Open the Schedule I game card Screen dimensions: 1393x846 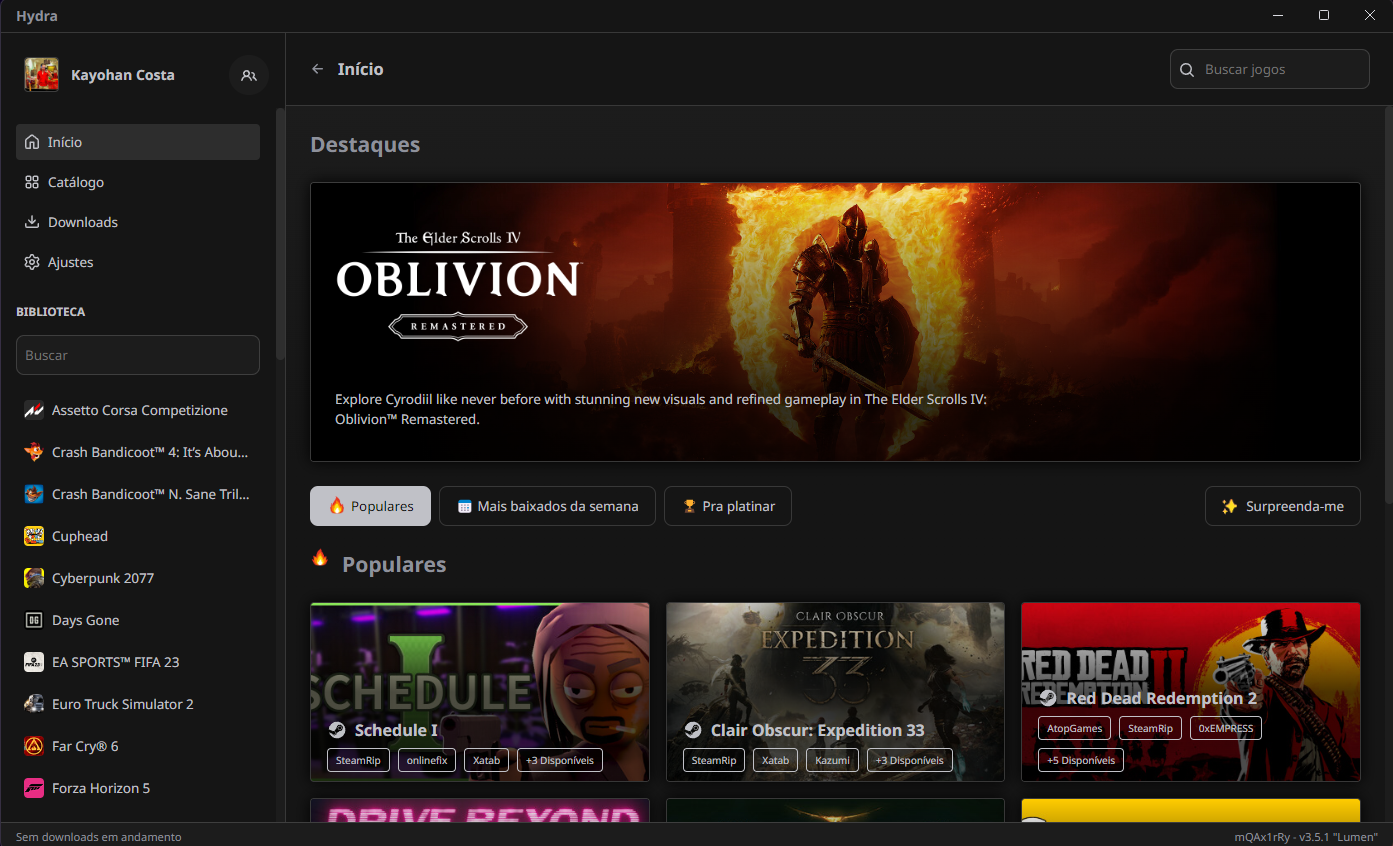(x=480, y=692)
